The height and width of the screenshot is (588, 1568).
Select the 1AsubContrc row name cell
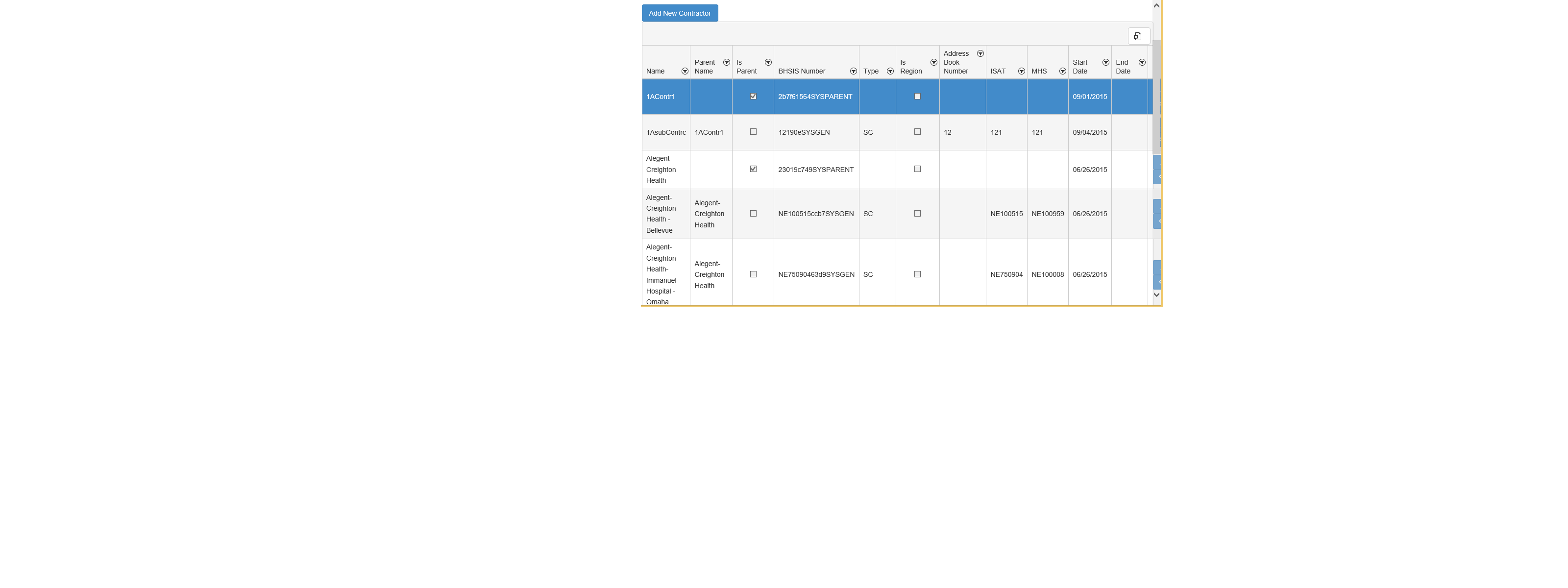[x=665, y=133]
